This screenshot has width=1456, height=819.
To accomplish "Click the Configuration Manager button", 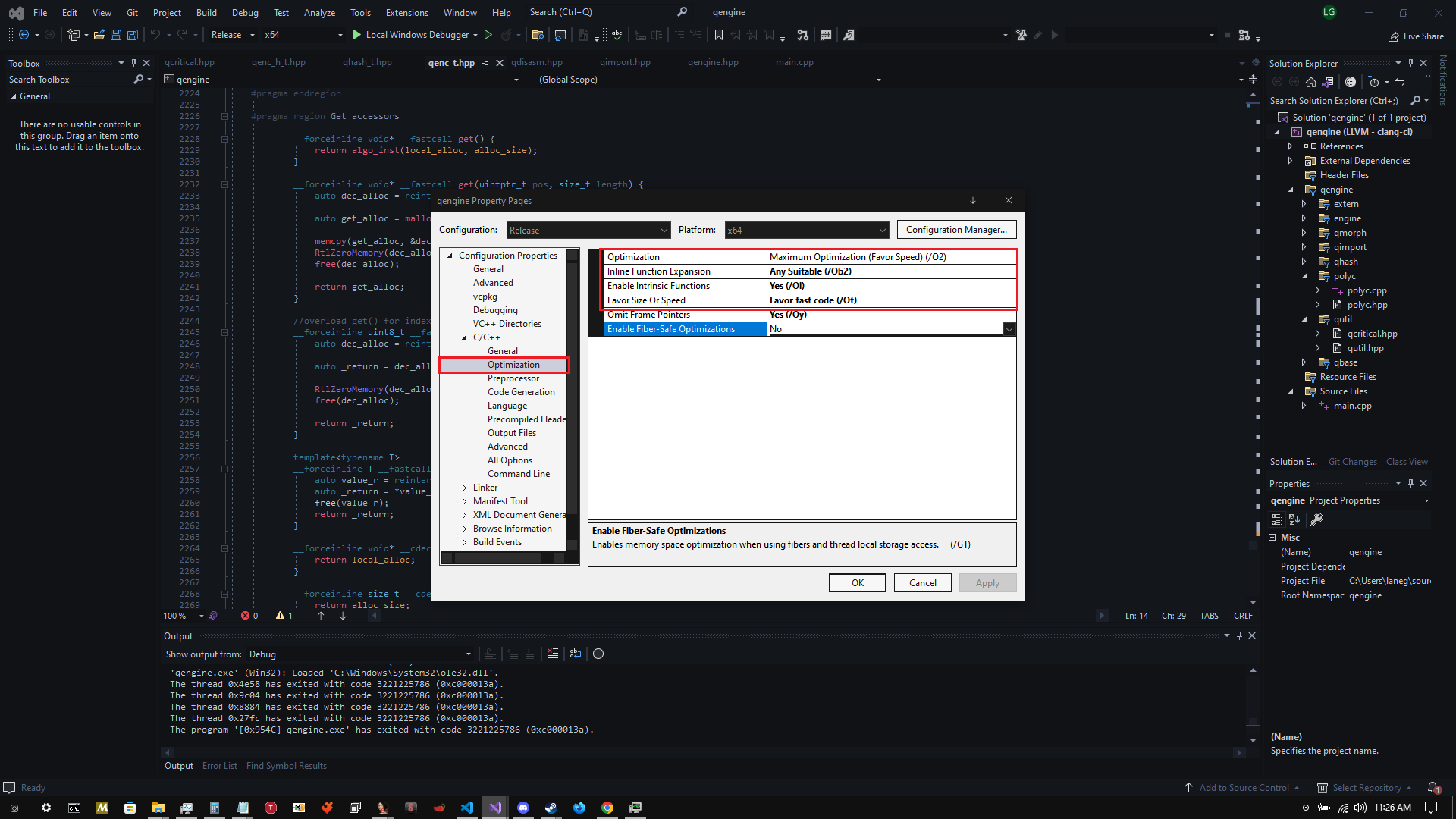I will (x=956, y=230).
